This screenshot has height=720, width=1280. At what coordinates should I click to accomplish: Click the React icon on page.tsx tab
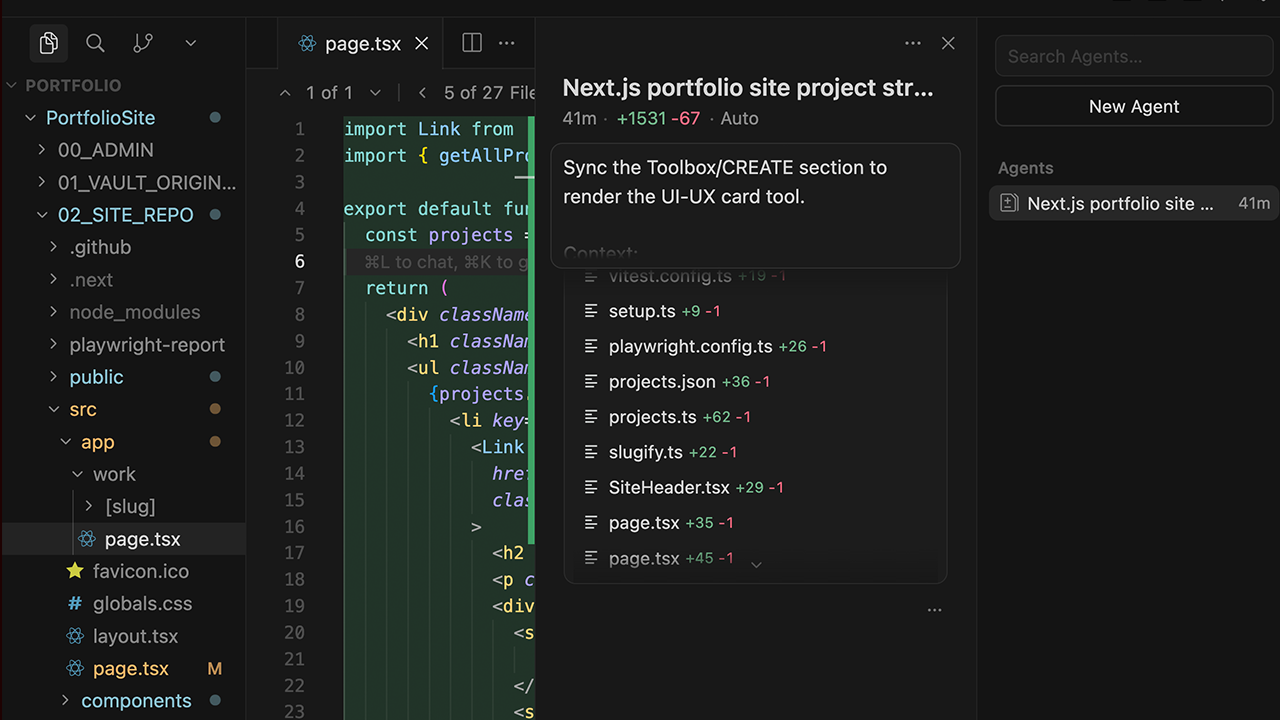[306, 43]
